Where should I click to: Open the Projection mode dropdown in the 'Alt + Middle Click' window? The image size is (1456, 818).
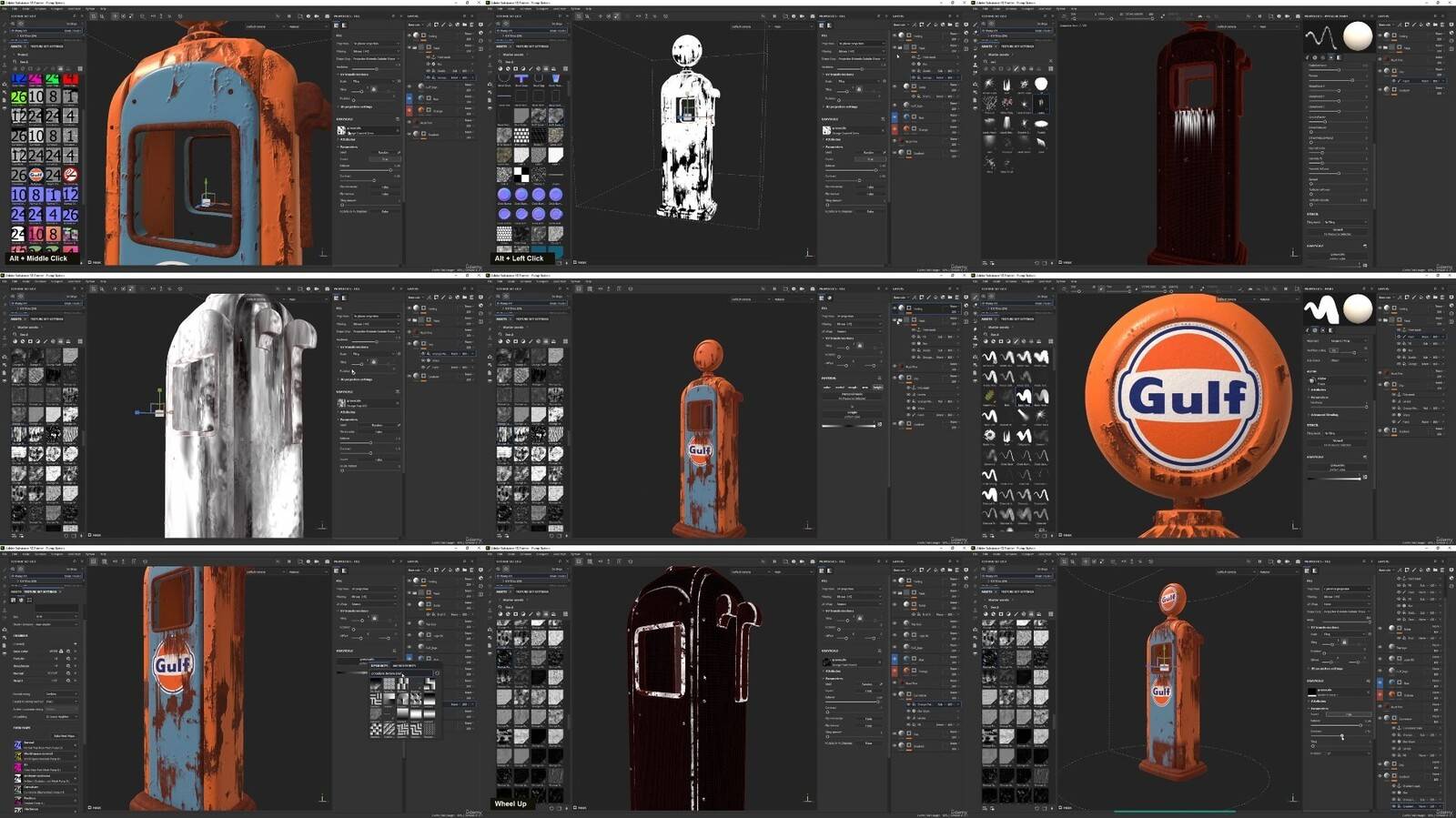pyautogui.click(x=376, y=44)
